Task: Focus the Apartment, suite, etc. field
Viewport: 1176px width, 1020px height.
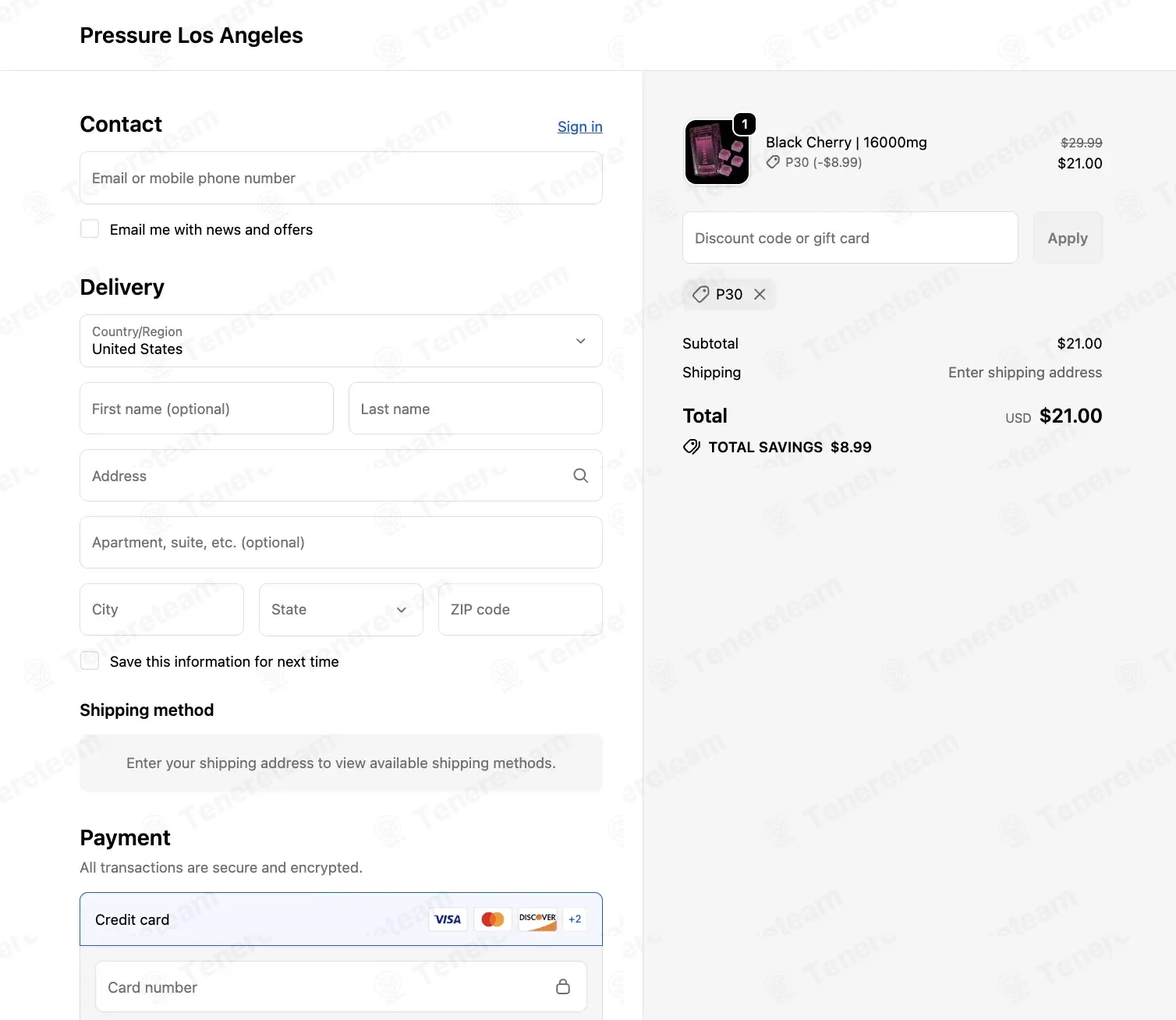Action: coord(341,543)
